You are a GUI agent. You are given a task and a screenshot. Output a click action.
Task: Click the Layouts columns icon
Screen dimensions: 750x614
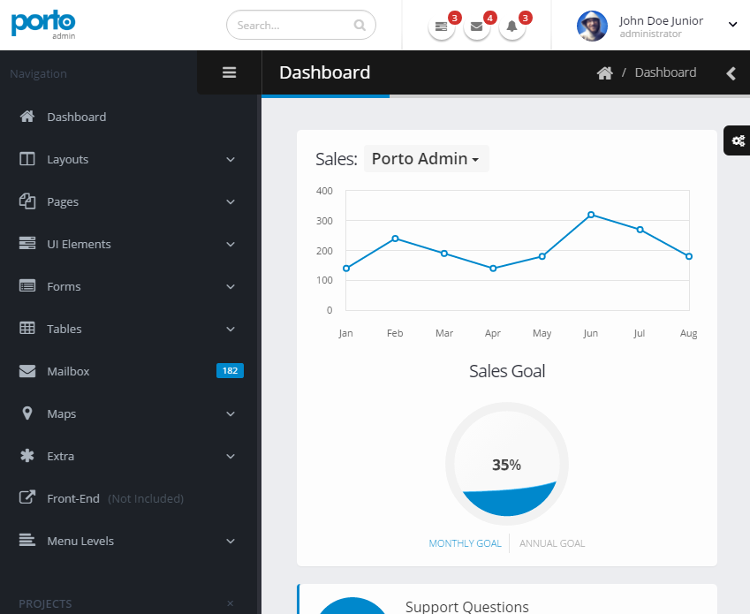tap(27, 159)
